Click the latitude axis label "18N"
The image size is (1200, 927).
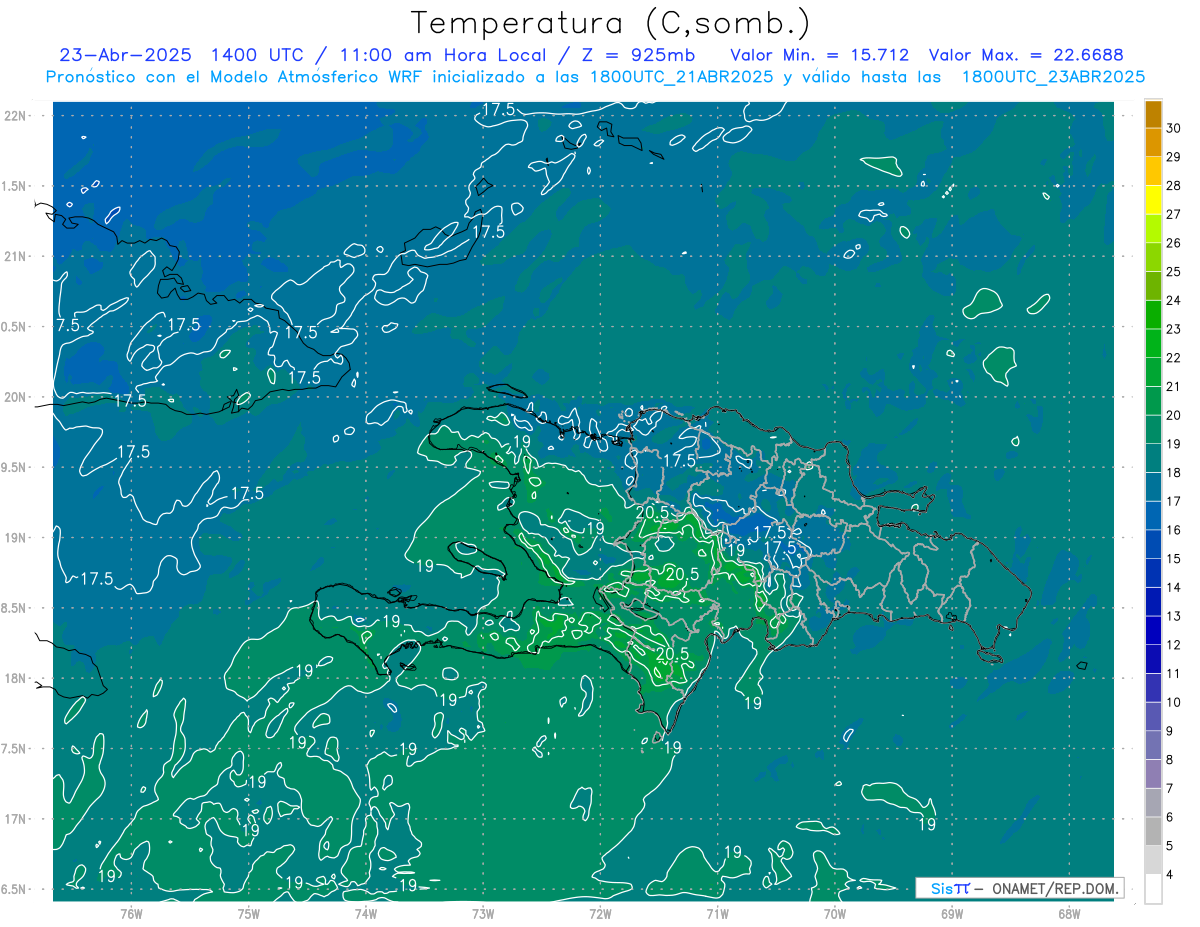pos(16,679)
